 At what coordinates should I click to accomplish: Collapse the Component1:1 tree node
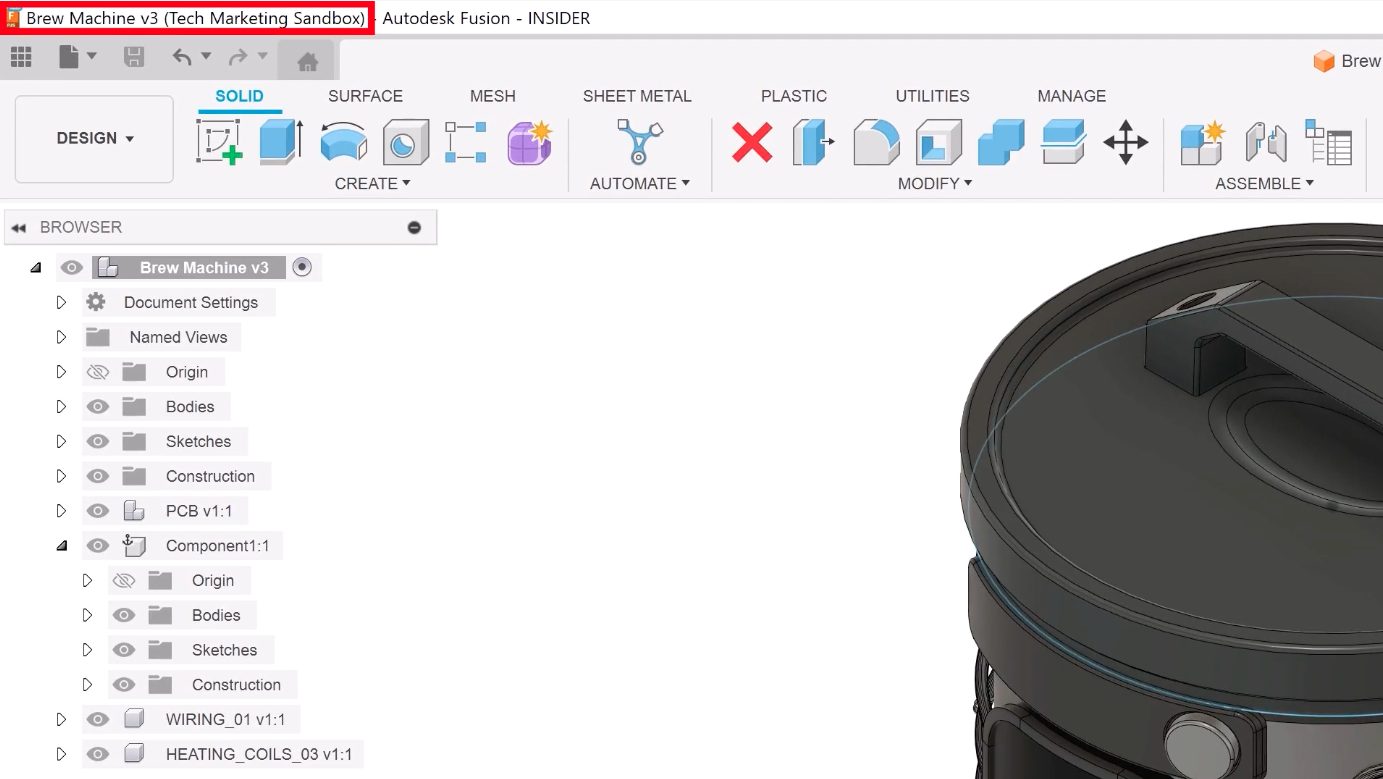click(x=61, y=545)
